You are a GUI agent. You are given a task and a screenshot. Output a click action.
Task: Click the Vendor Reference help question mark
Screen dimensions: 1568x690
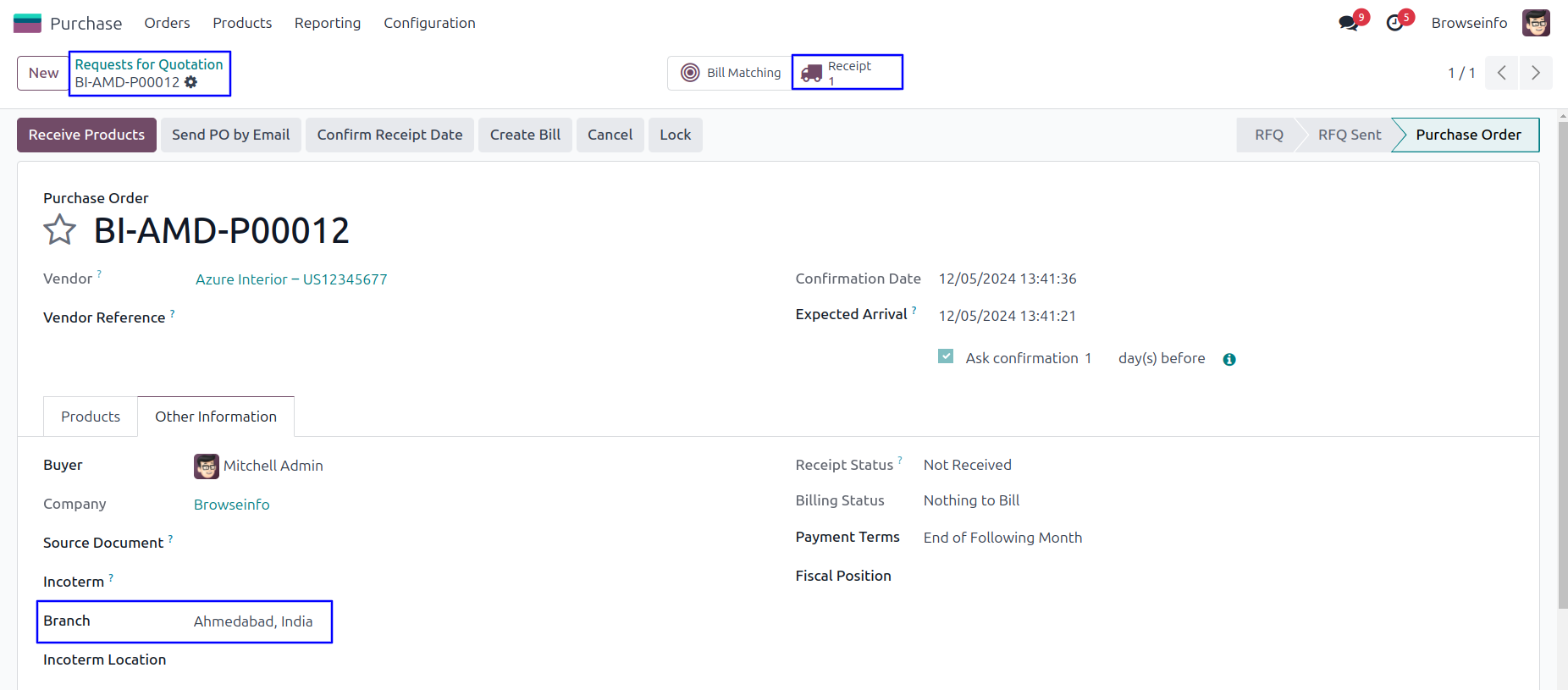(x=173, y=312)
